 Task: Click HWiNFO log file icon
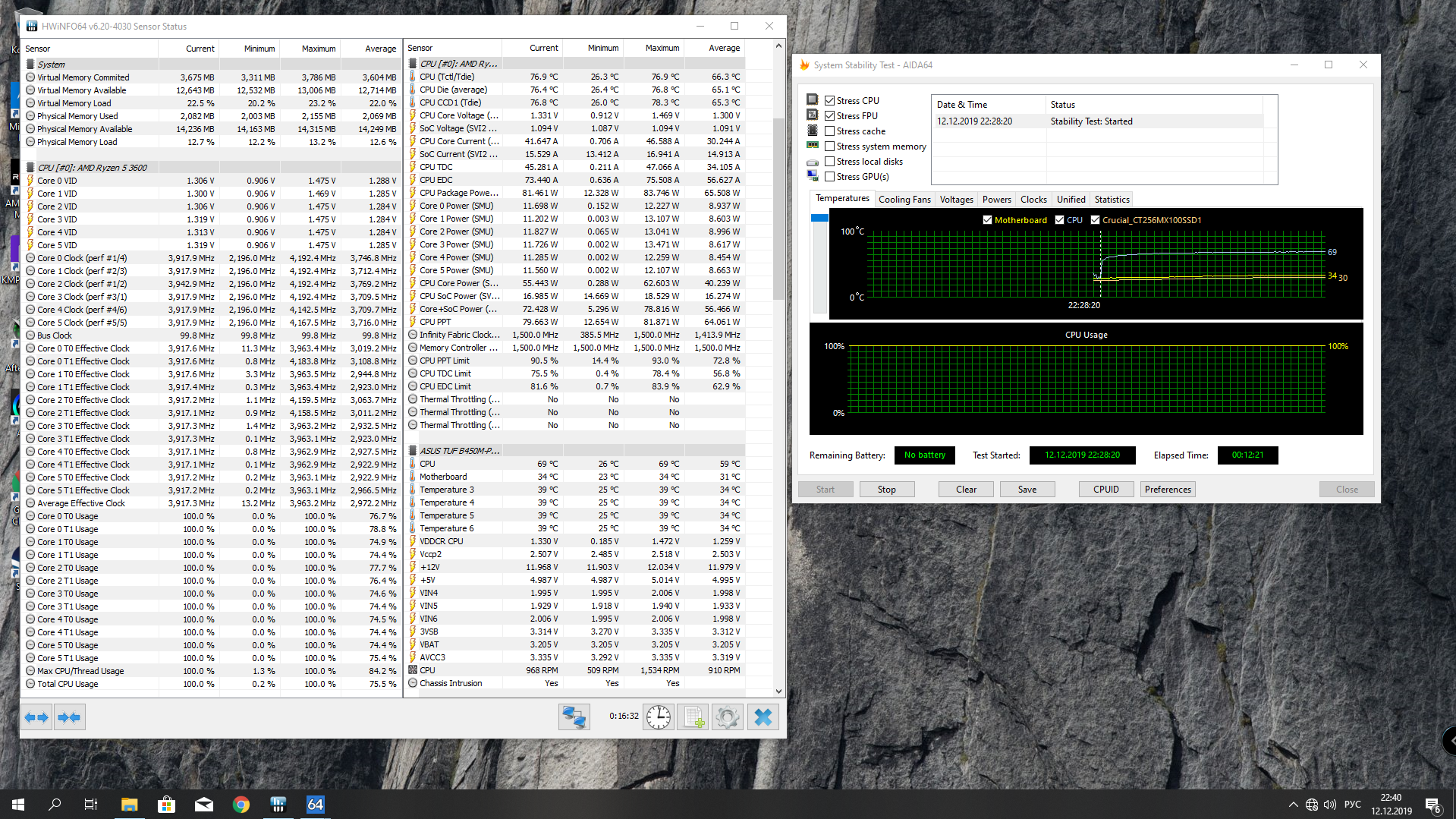tap(693, 717)
